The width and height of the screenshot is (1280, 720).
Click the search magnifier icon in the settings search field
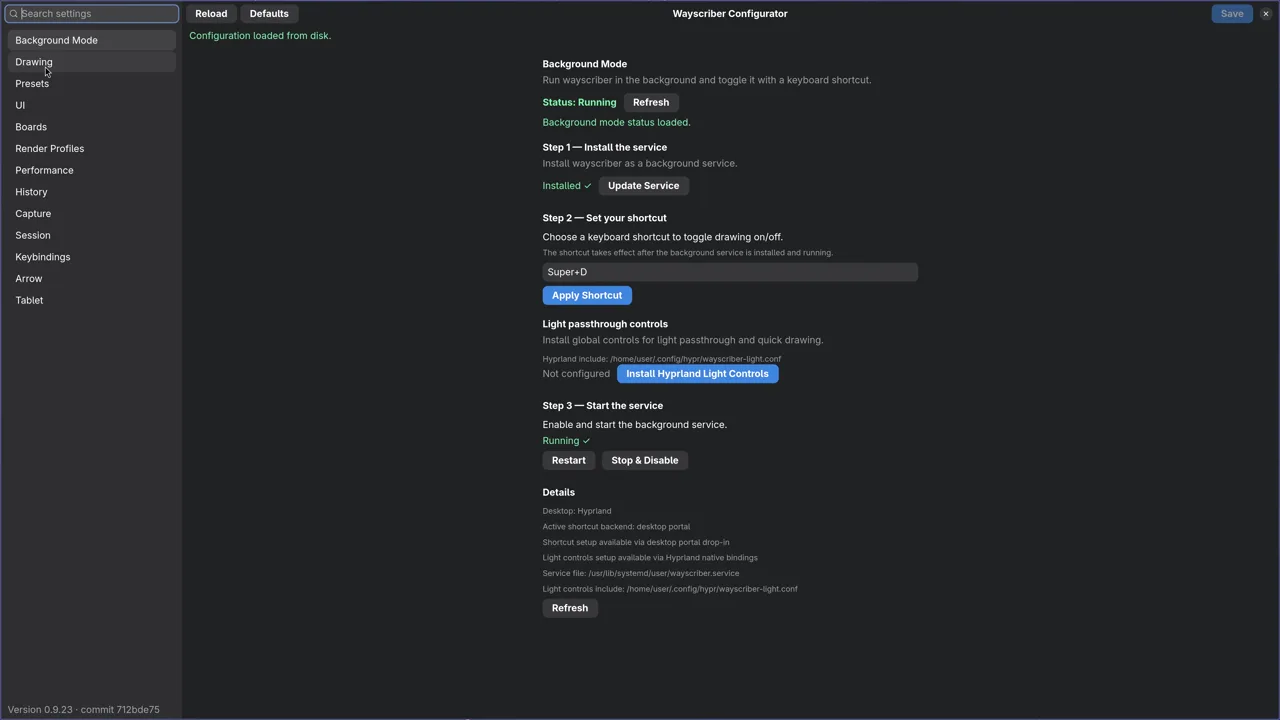click(x=14, y=14)
